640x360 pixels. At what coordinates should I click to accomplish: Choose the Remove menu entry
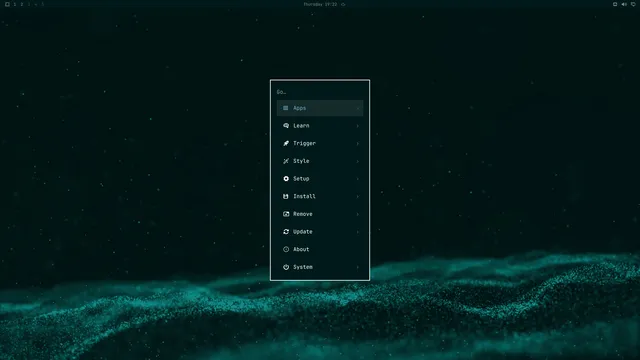click(320, 214)
